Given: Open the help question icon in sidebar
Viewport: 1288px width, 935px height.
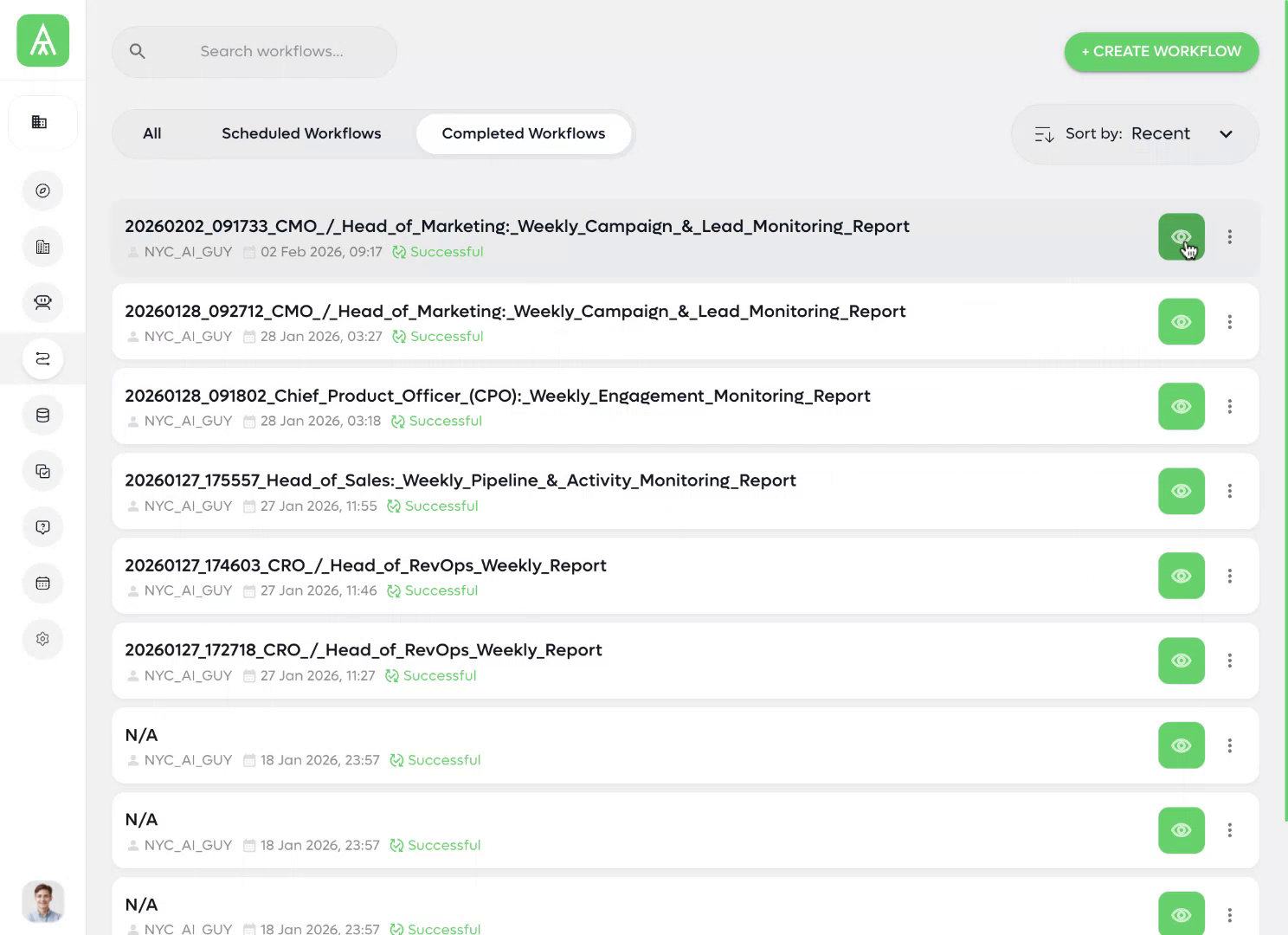Looking at the screenshot, I should 42,527.
